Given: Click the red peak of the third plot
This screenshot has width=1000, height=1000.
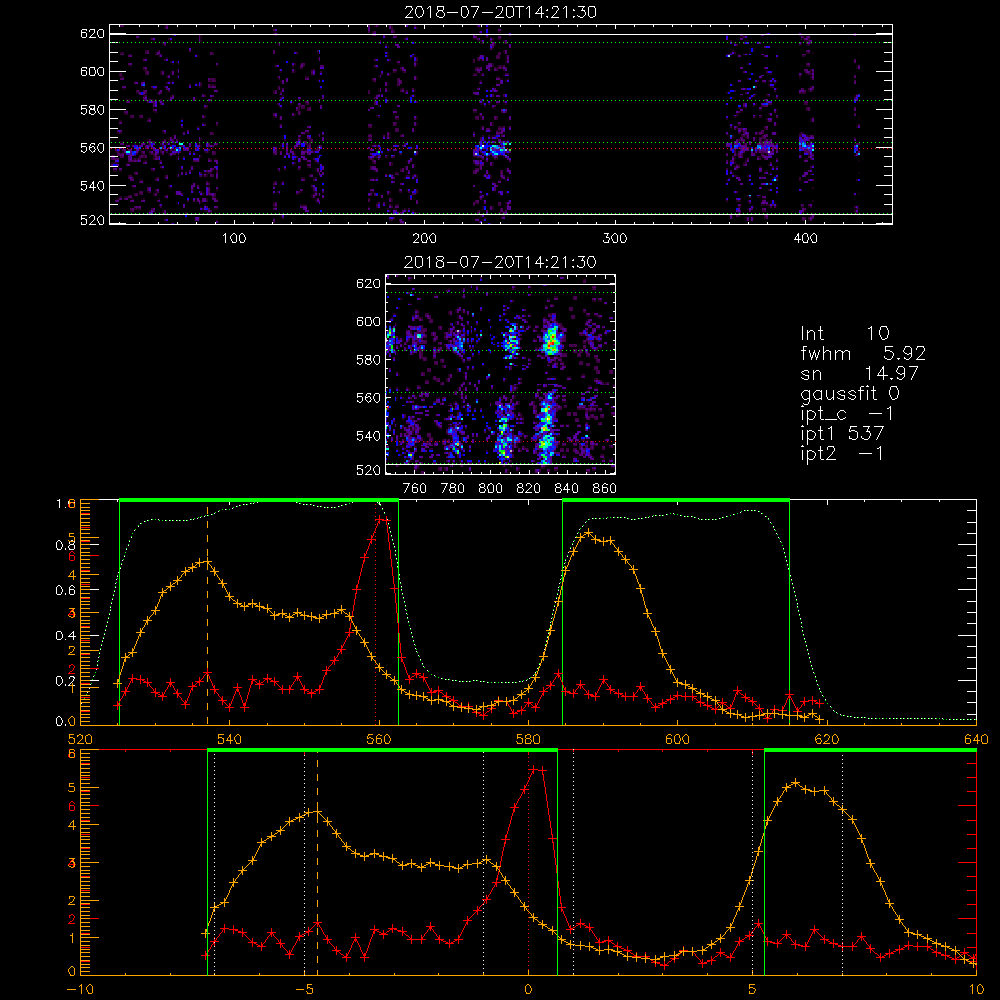Looking at the screenshot, I should (x=382, y=520).
